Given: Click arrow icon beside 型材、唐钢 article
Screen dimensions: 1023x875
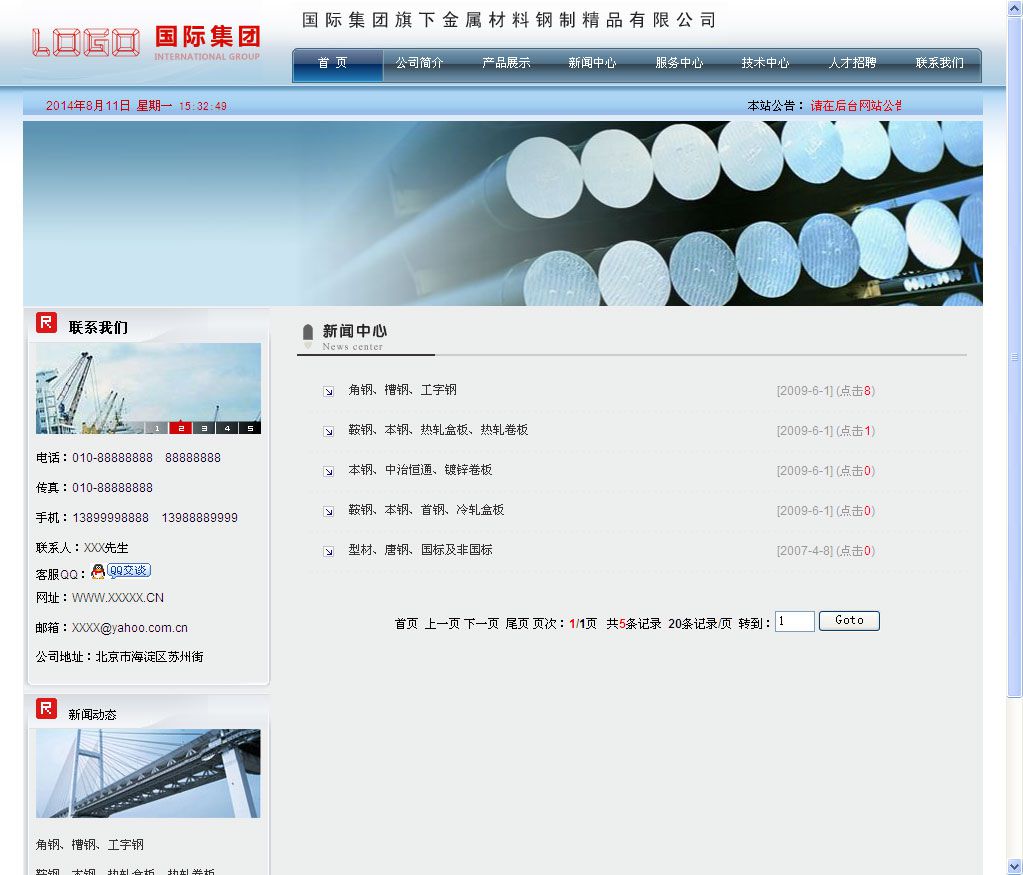Looking at the screenshot, I should [x=329, y=551].
